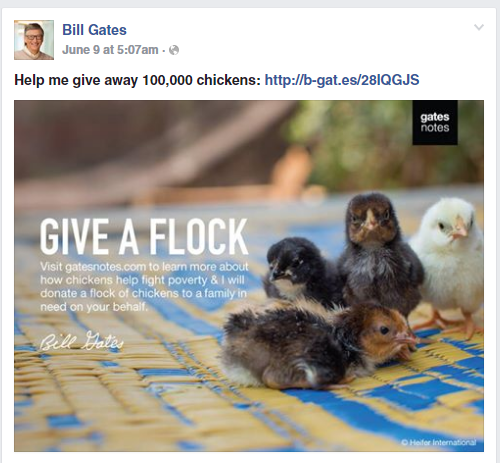Open the June 9 at 5:07am timestamp

(110, 50)
